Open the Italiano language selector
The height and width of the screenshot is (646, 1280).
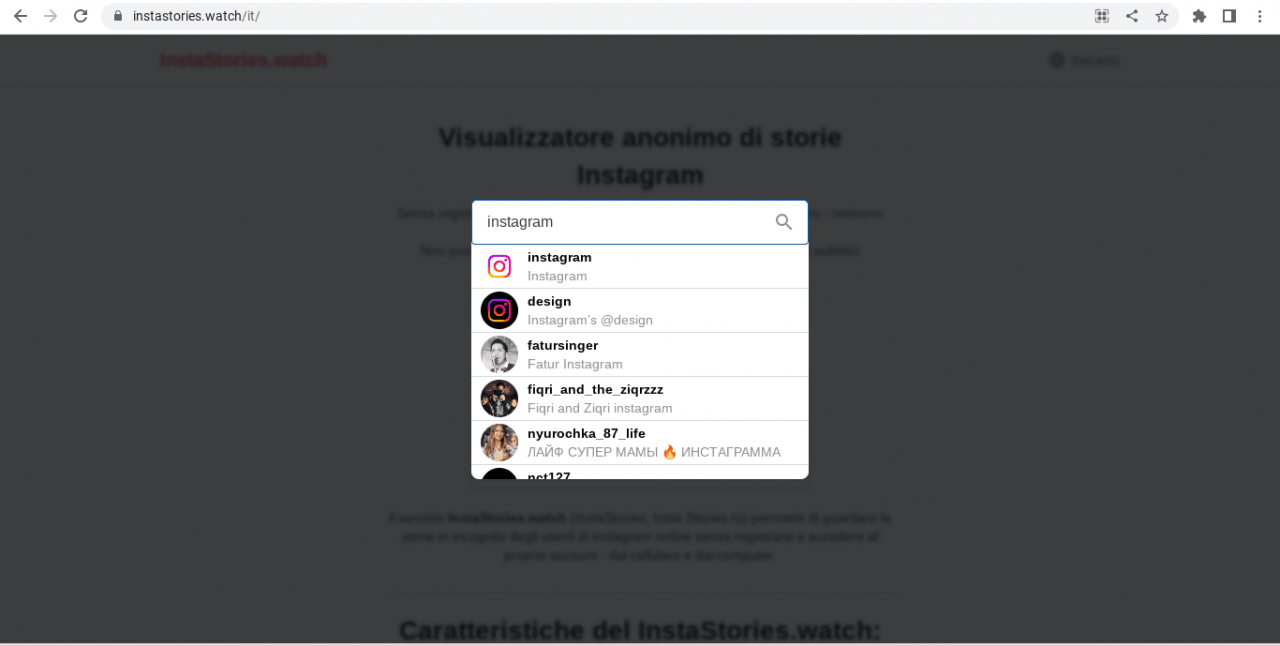1084,60
